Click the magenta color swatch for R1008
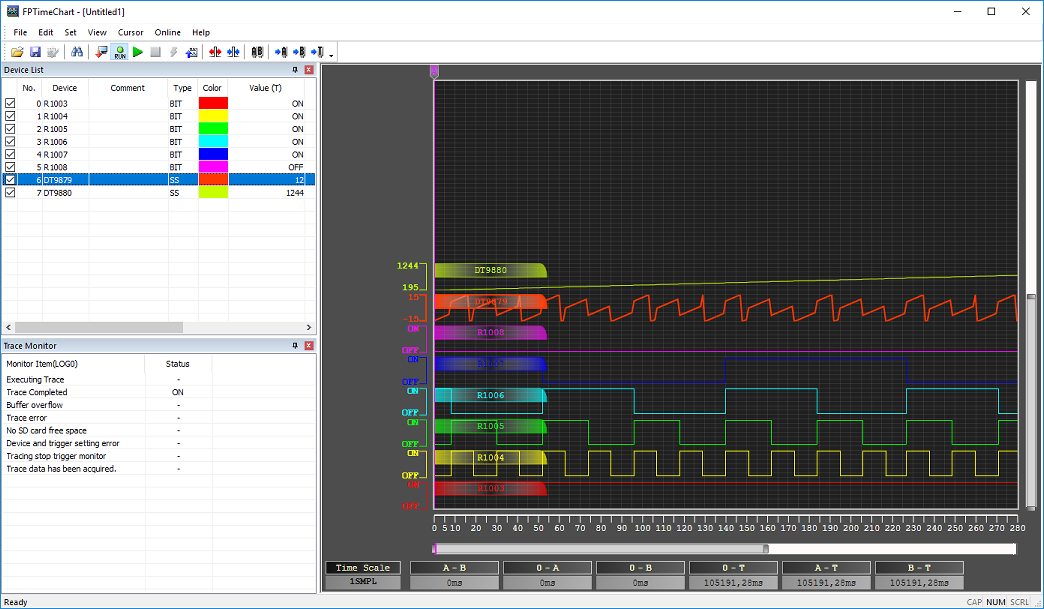Screen dimensions: 1044x609 tap(213, 167)
